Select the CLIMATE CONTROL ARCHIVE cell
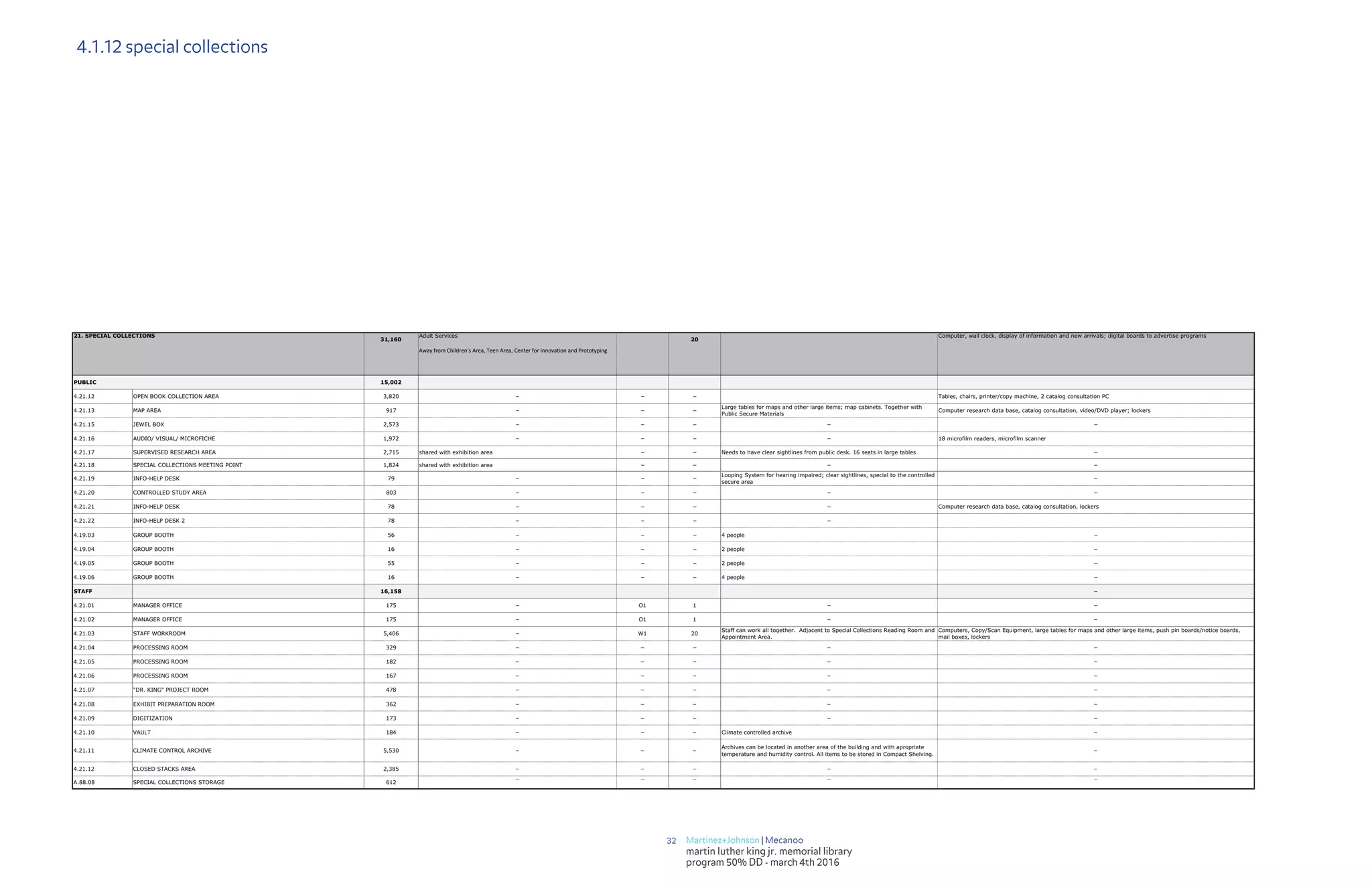The width and height of the screenshot is (1372, 888). click(173, 751)
